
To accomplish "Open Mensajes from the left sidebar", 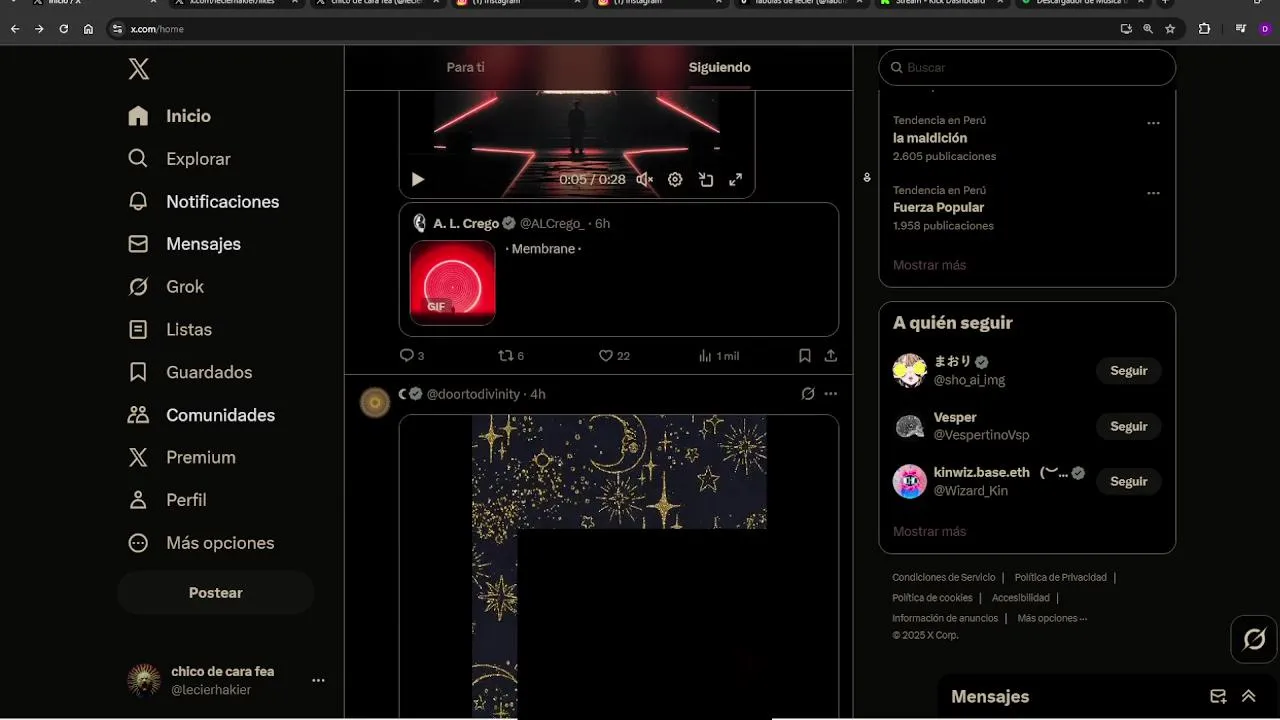I will (x=185, y=244).
